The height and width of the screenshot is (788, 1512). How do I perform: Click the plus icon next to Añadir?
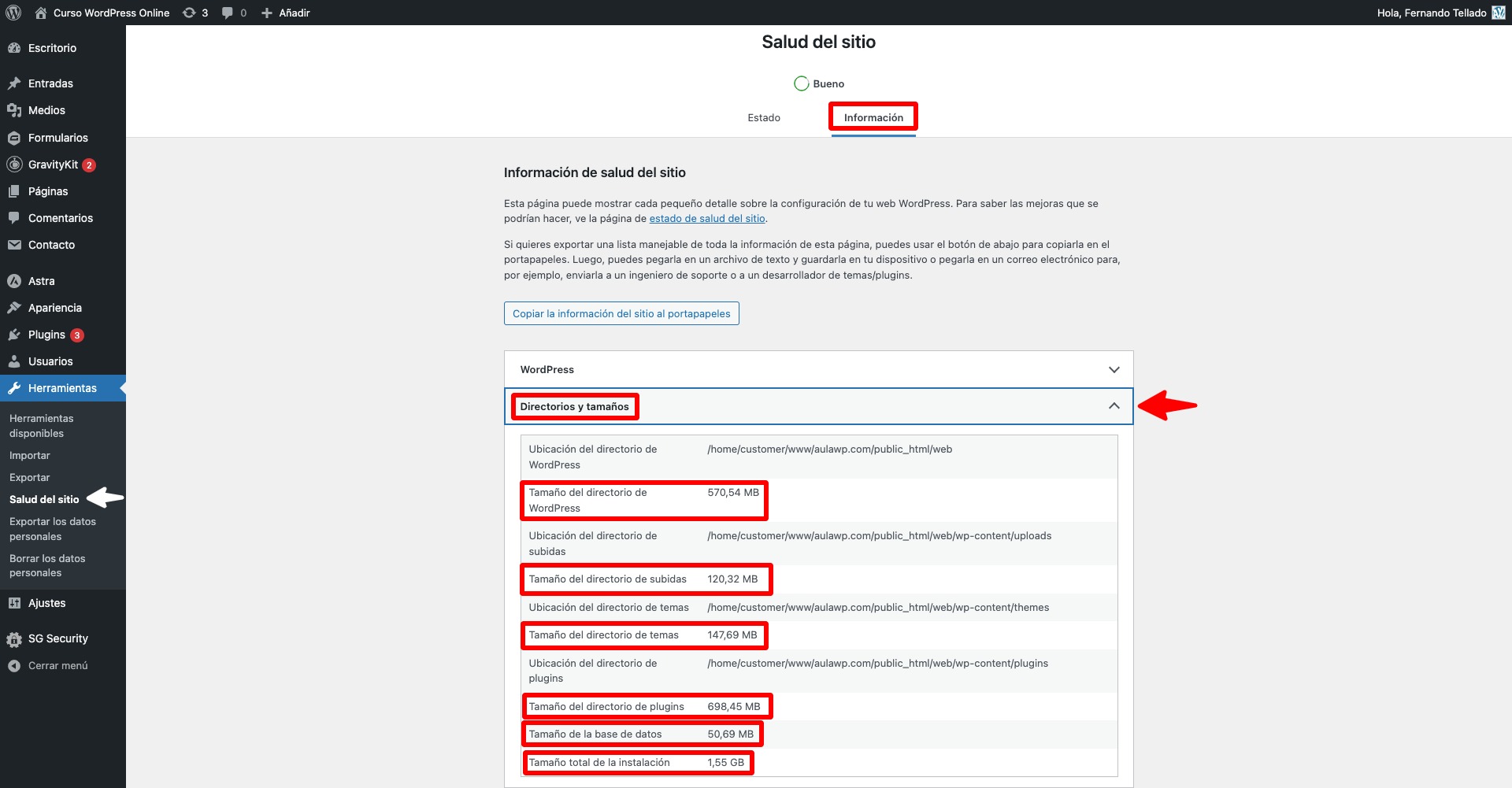coord(267,13)
